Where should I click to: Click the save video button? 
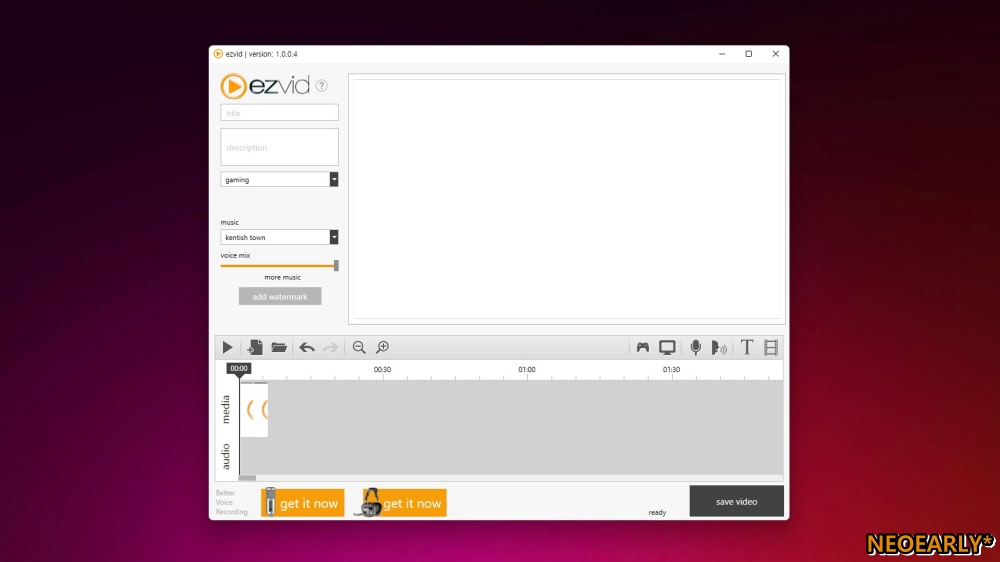pyautogui.click(x=737, y=501)
